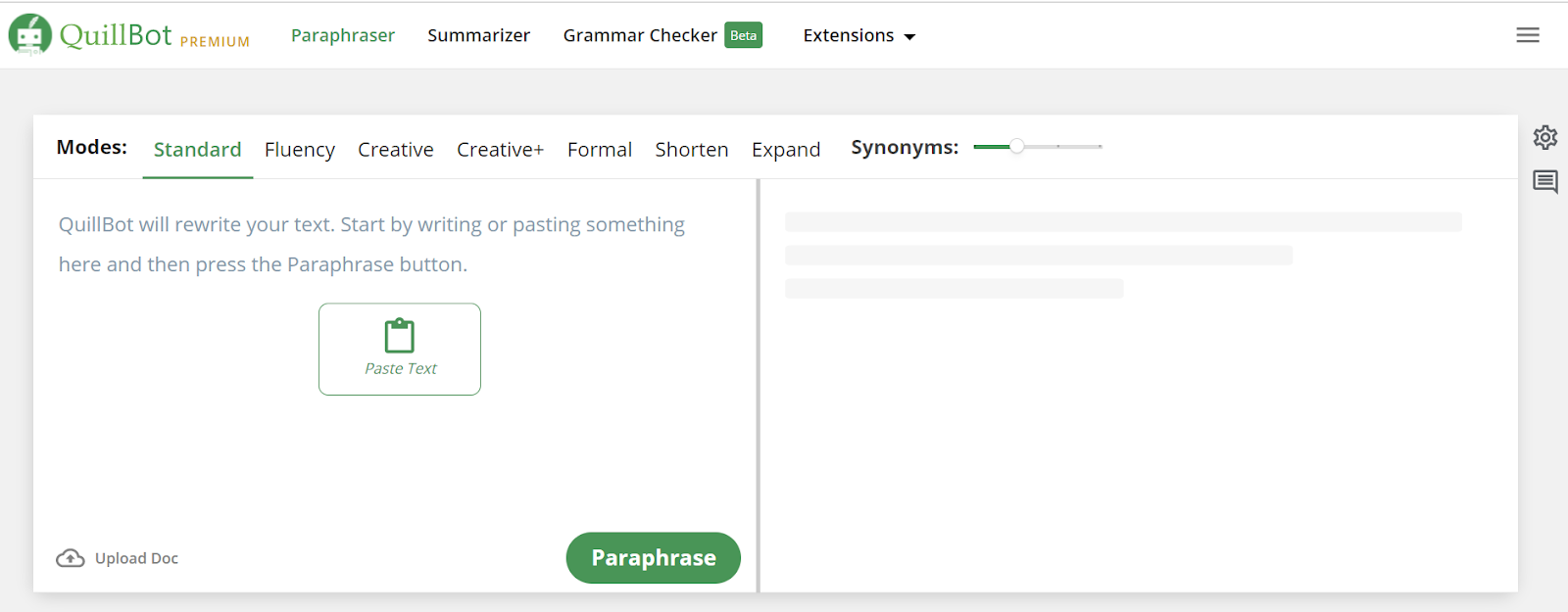This screenshot has width=1568, height=612.
Task: Click the QuillBot robot logo icon
Action: pyautogui.click(x=30, y=34)
